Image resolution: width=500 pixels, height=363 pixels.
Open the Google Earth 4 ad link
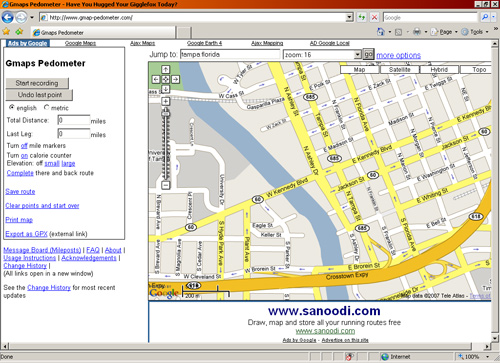[204, 43]
